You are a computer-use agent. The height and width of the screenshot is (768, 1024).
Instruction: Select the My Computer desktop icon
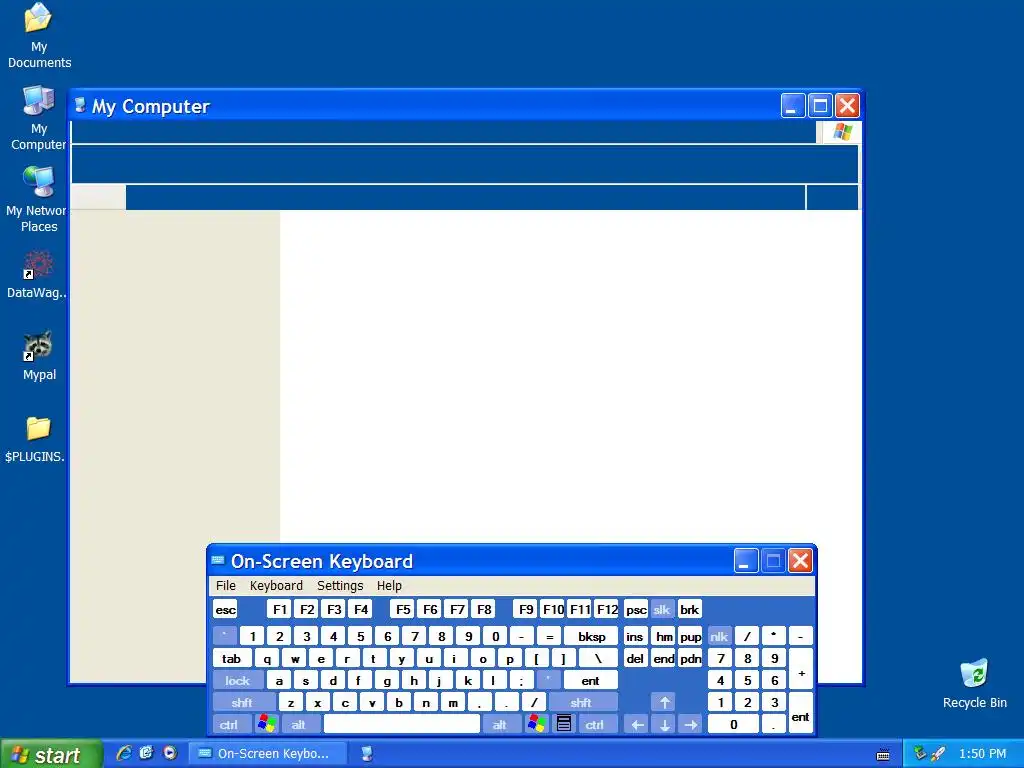click(x=39, y=118)
